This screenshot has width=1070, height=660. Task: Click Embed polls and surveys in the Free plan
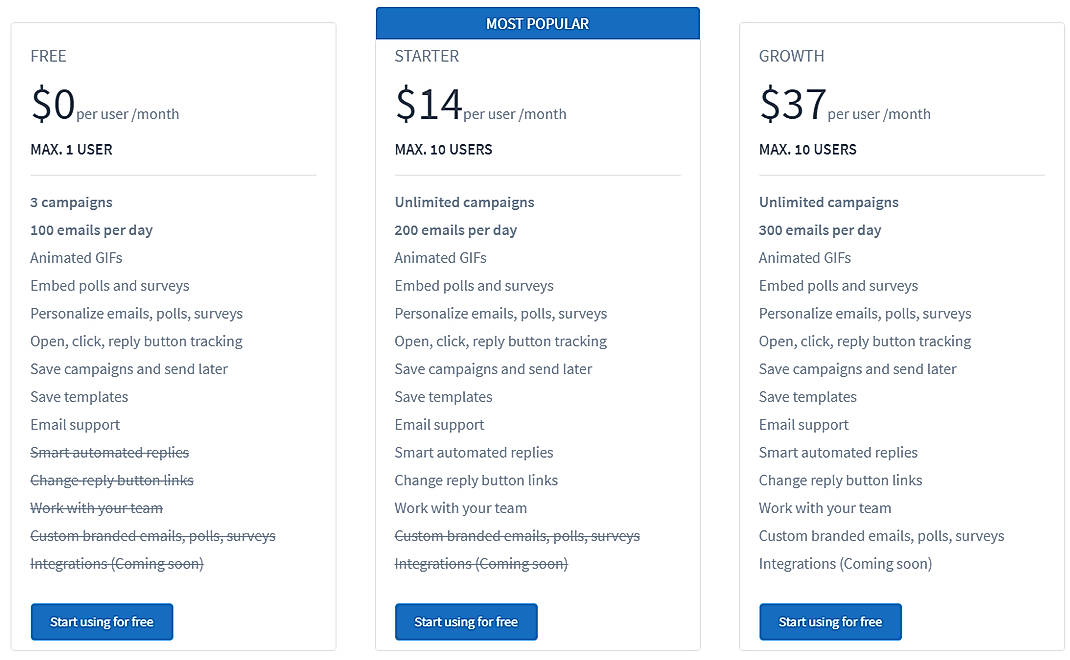point(110,286)
